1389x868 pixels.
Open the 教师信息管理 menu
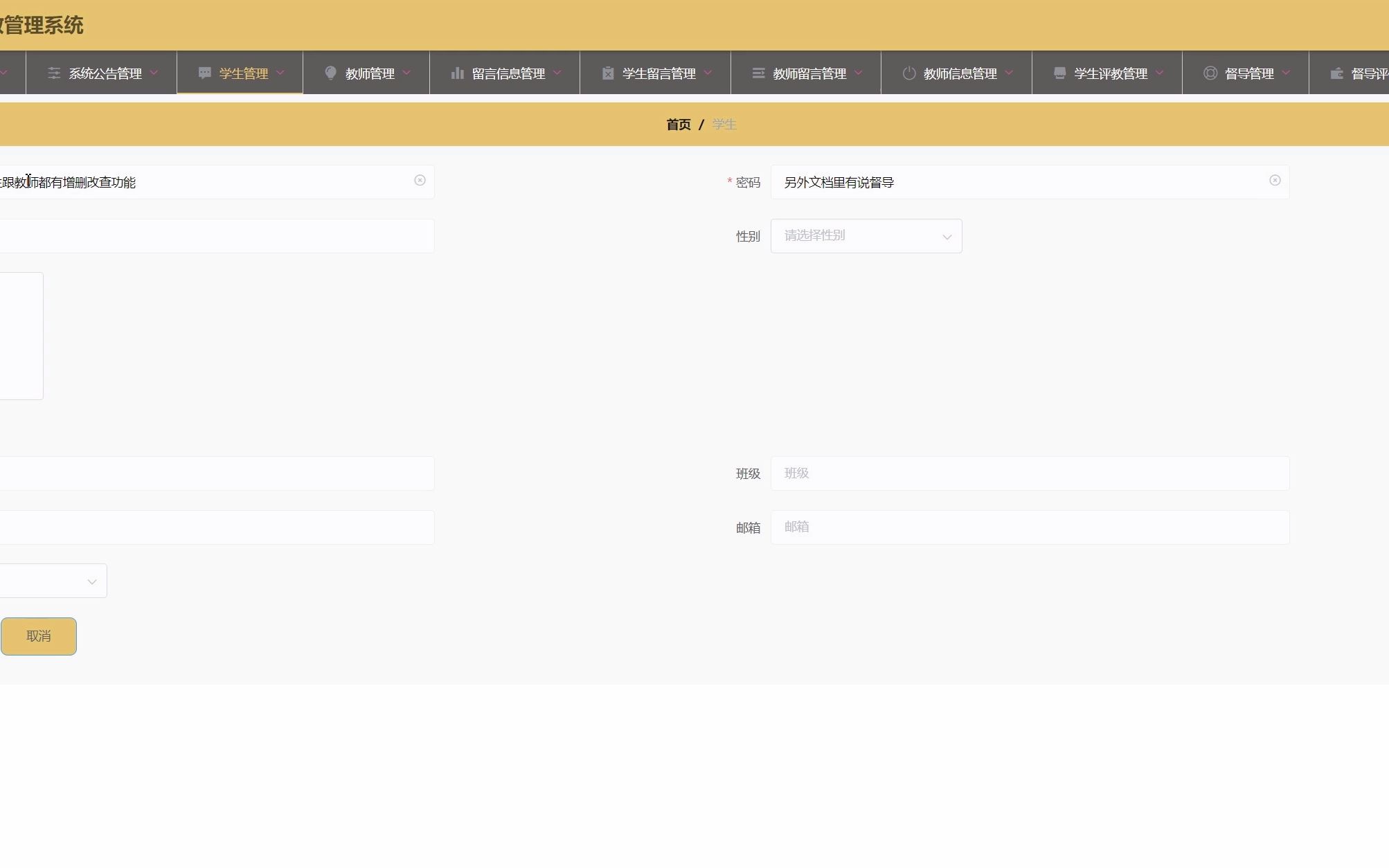(x=956, y=73)
